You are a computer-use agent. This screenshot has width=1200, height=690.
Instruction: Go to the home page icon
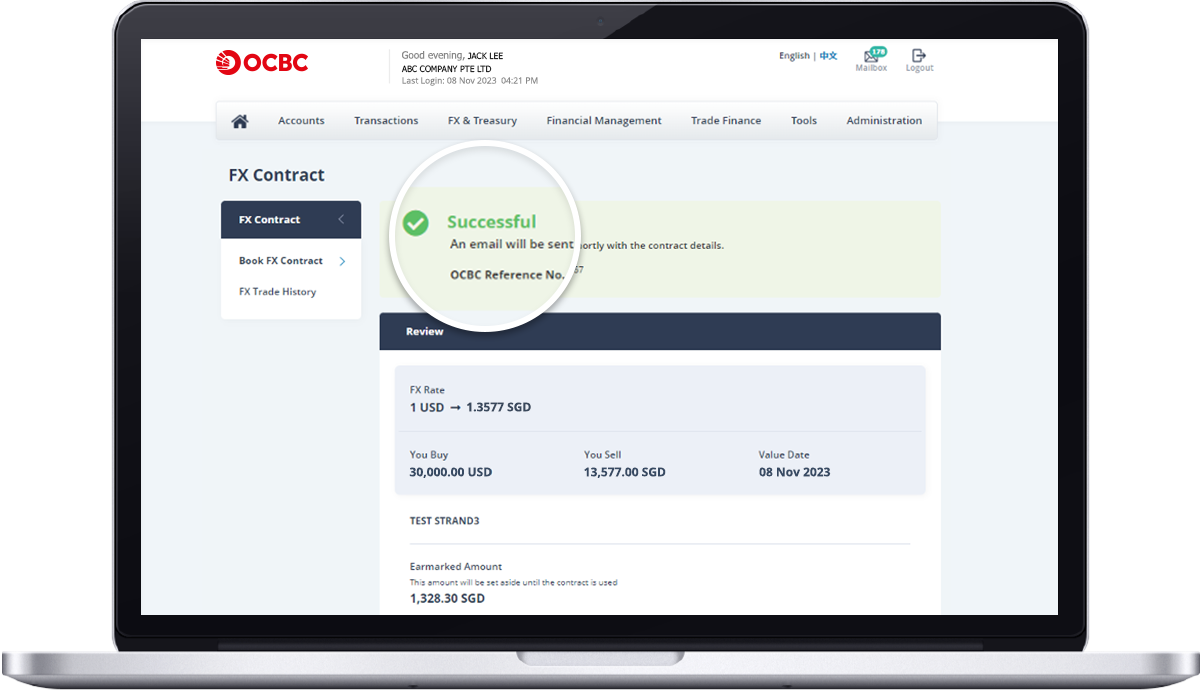[240, 121]
